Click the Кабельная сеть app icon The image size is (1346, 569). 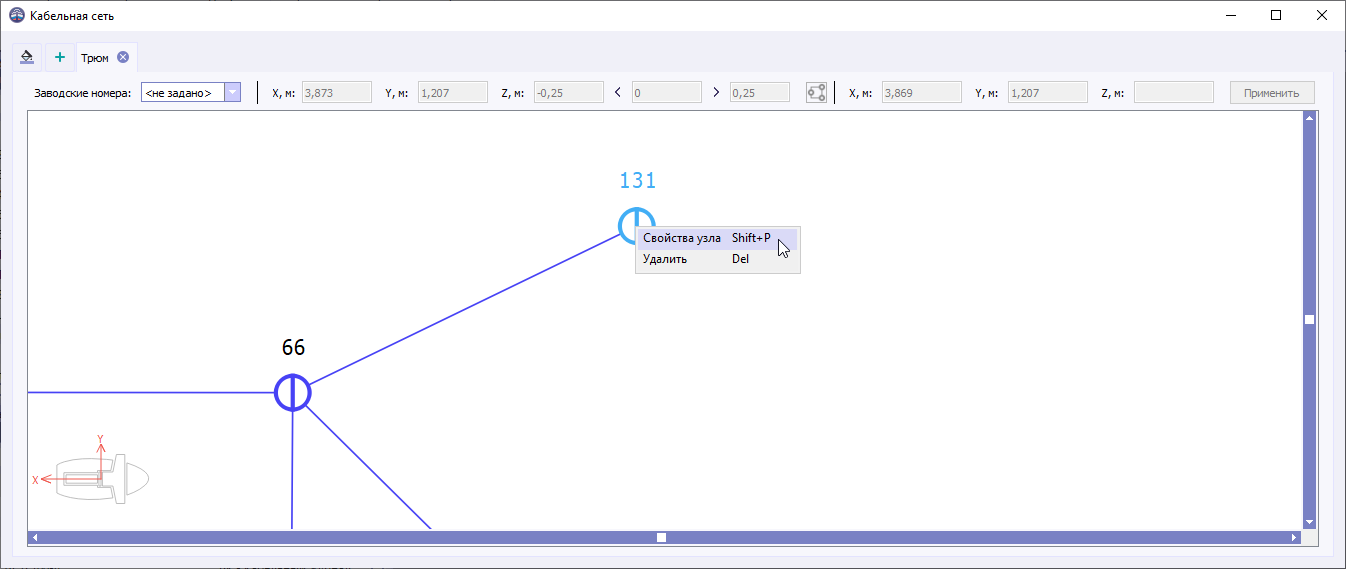[16, 16]
